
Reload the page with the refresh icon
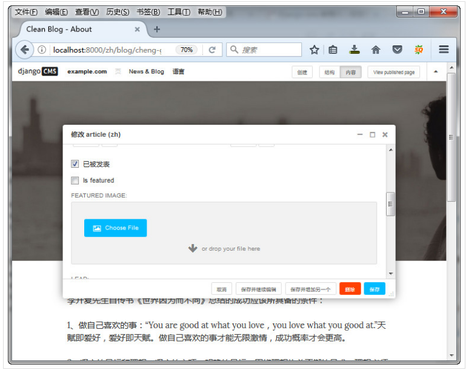pos(212,50)
